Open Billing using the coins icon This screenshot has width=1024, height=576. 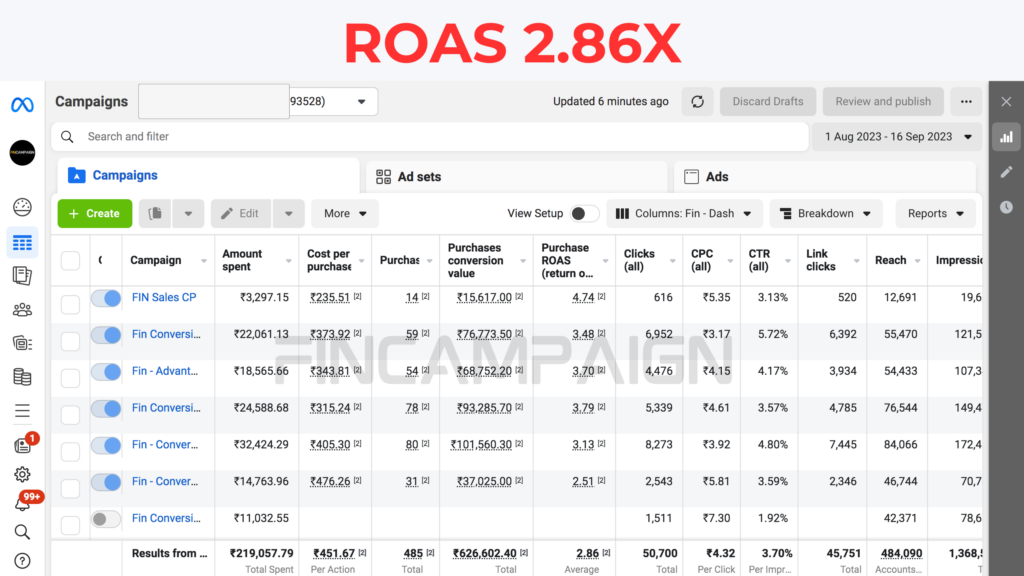[22, 376]
